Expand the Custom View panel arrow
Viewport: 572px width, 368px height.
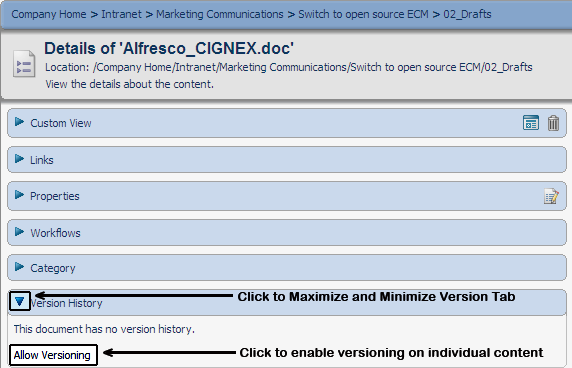pos(19,122)
